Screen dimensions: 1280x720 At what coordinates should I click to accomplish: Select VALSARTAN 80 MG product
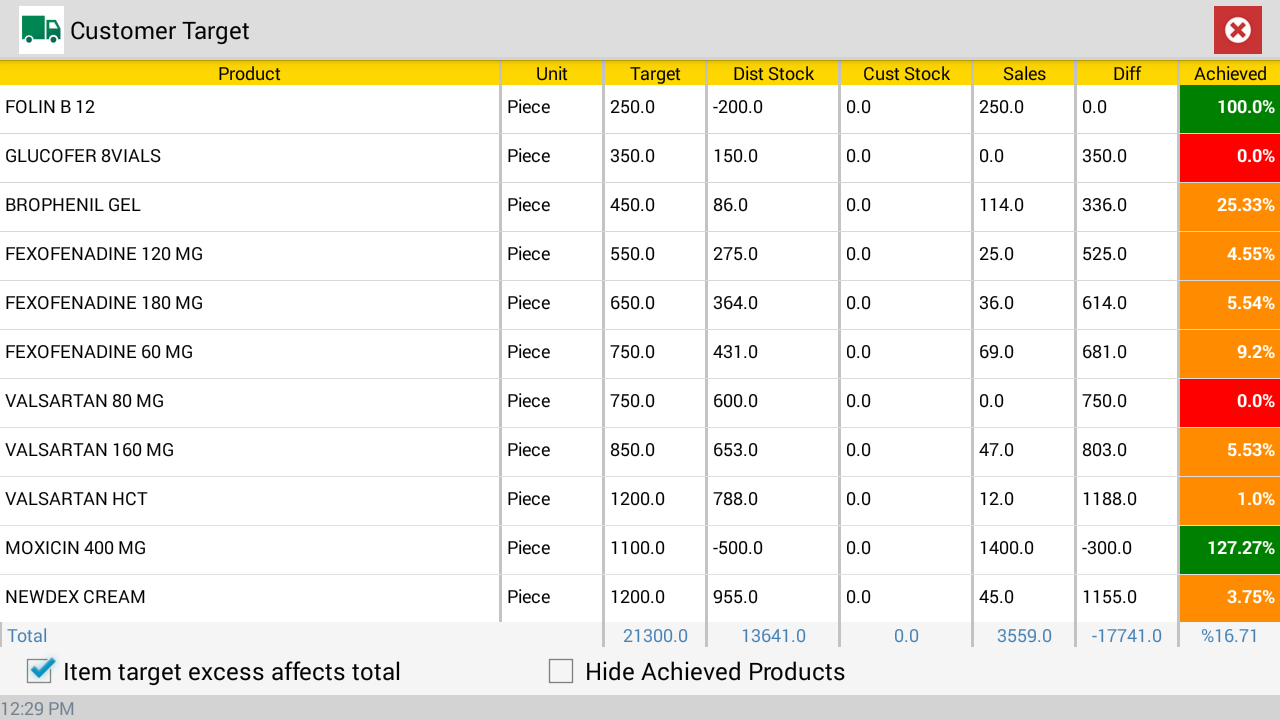coord(640,403)
